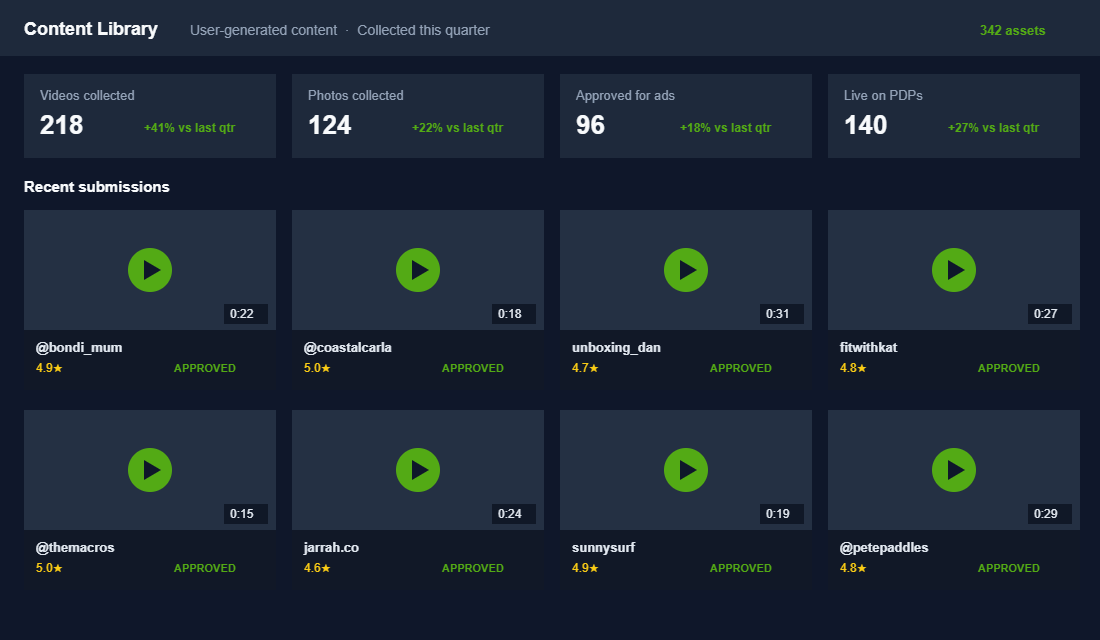Click the 342 assets count
This screenshot has width=1100, height=640.
1012,30
